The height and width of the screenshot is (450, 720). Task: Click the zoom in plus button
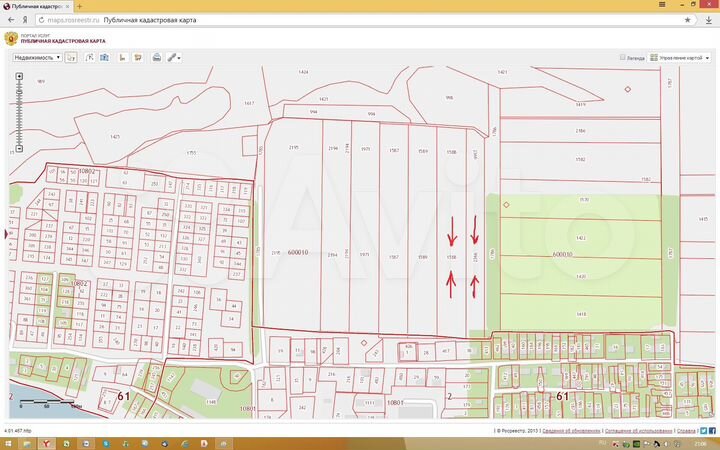[x=19, y=76]
